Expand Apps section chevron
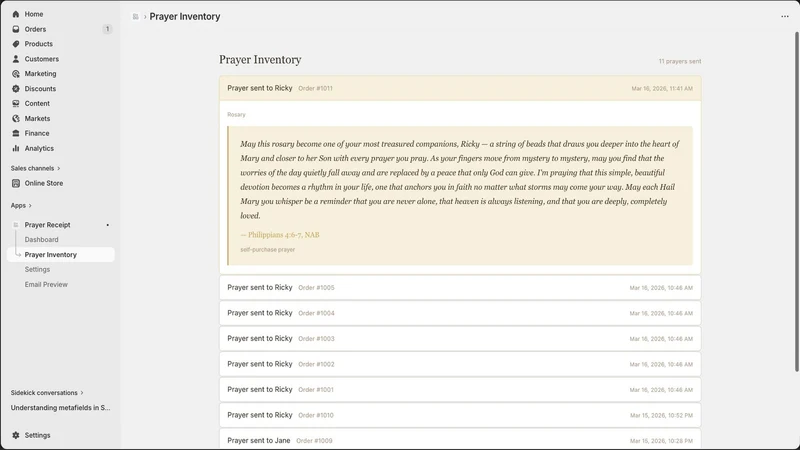Screen dimensions: 800x450 click(x=30, y=206)
